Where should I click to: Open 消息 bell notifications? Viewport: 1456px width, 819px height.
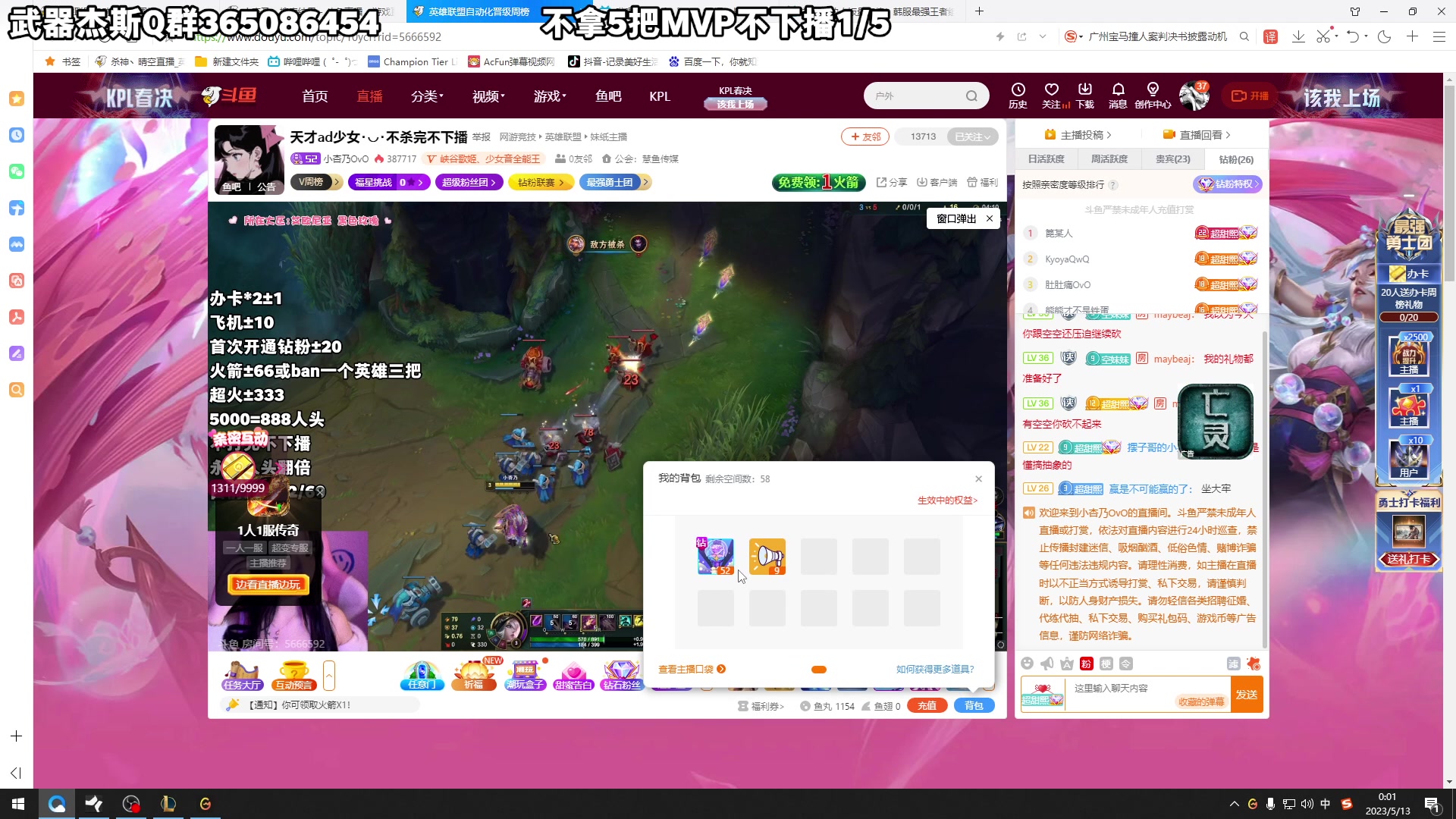(x=1118, y=96)
